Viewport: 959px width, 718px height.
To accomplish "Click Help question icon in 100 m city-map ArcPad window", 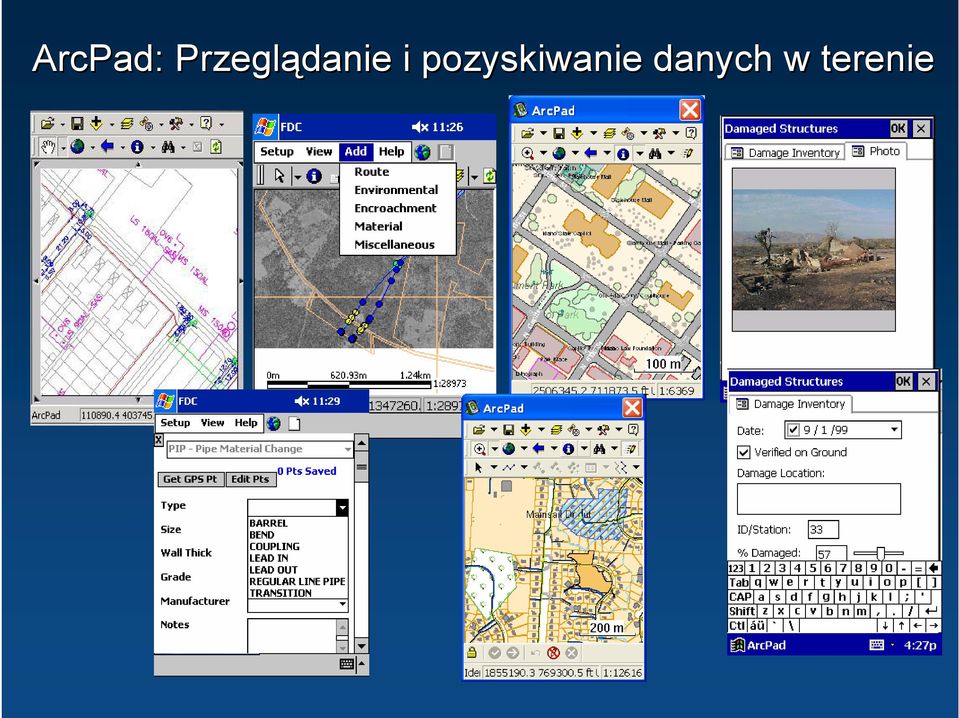I will 691,133.
